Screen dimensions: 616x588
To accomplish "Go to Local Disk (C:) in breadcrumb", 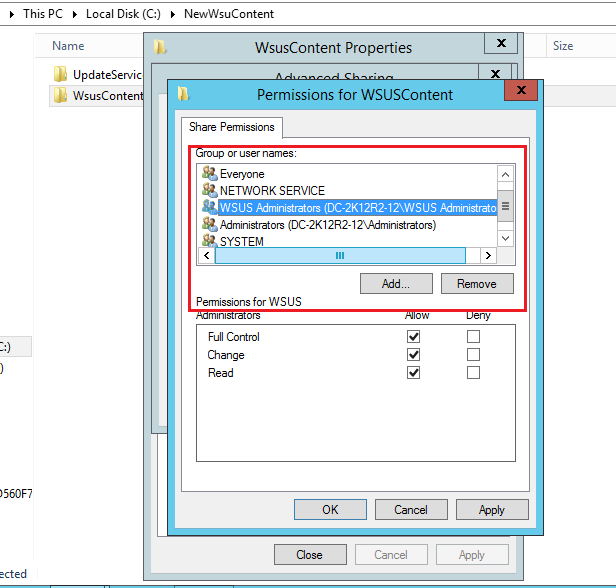I will coord(123,14).
